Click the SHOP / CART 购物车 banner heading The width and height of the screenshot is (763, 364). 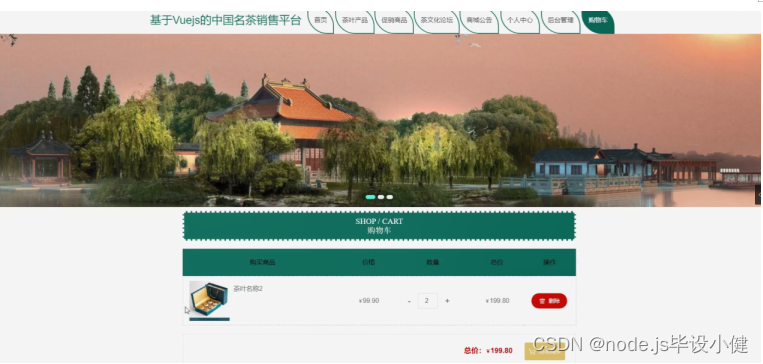(x=379, y=226)
